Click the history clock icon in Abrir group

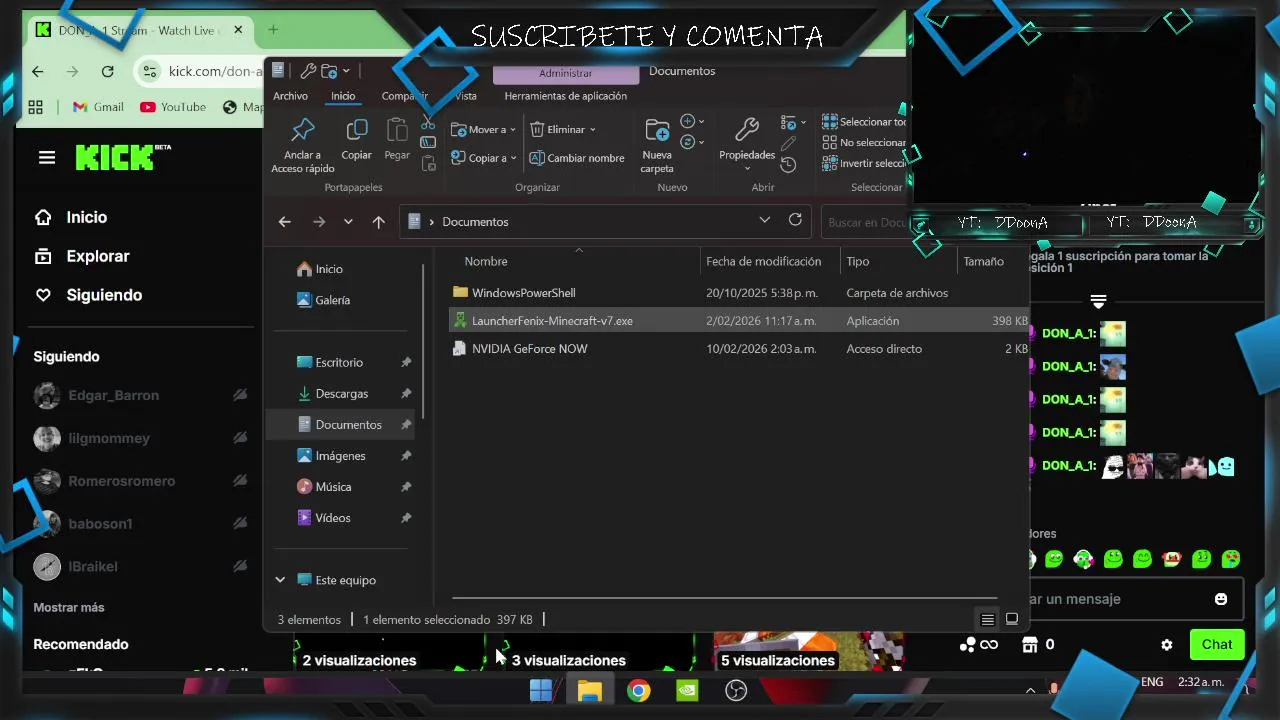pos(788,165)
